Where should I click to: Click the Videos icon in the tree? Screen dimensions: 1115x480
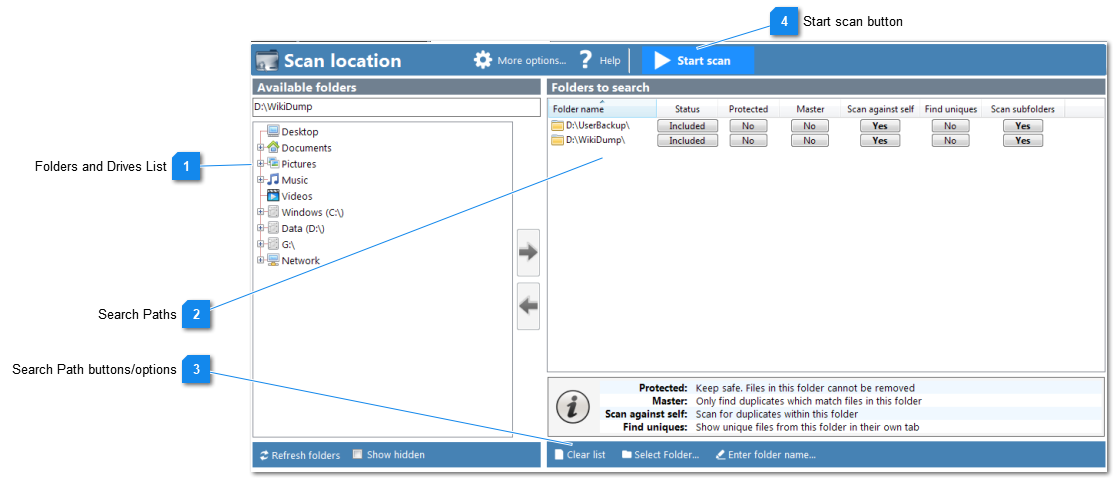(273, 196)
